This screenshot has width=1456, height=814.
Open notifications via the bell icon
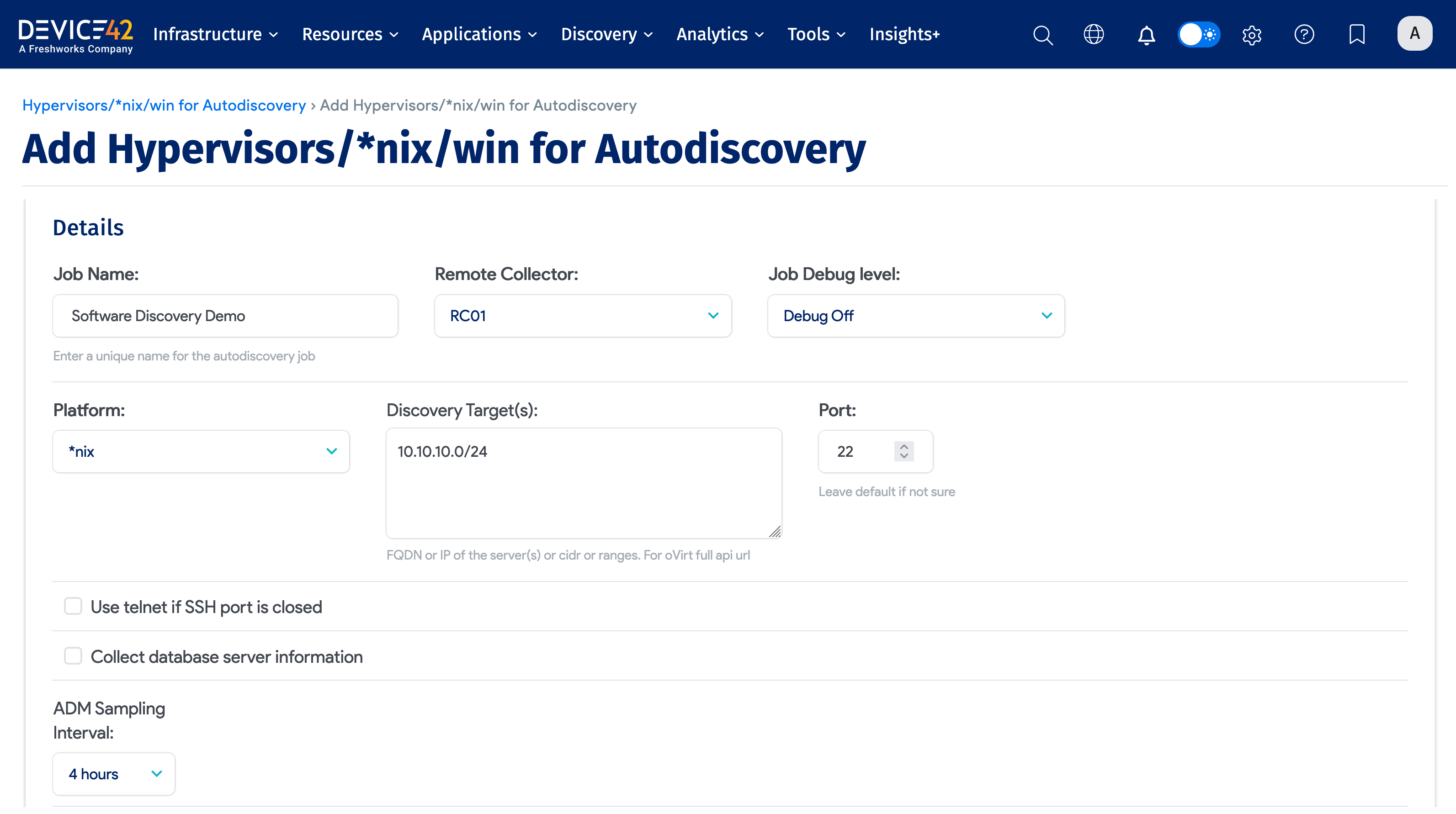coord(1146,34)
